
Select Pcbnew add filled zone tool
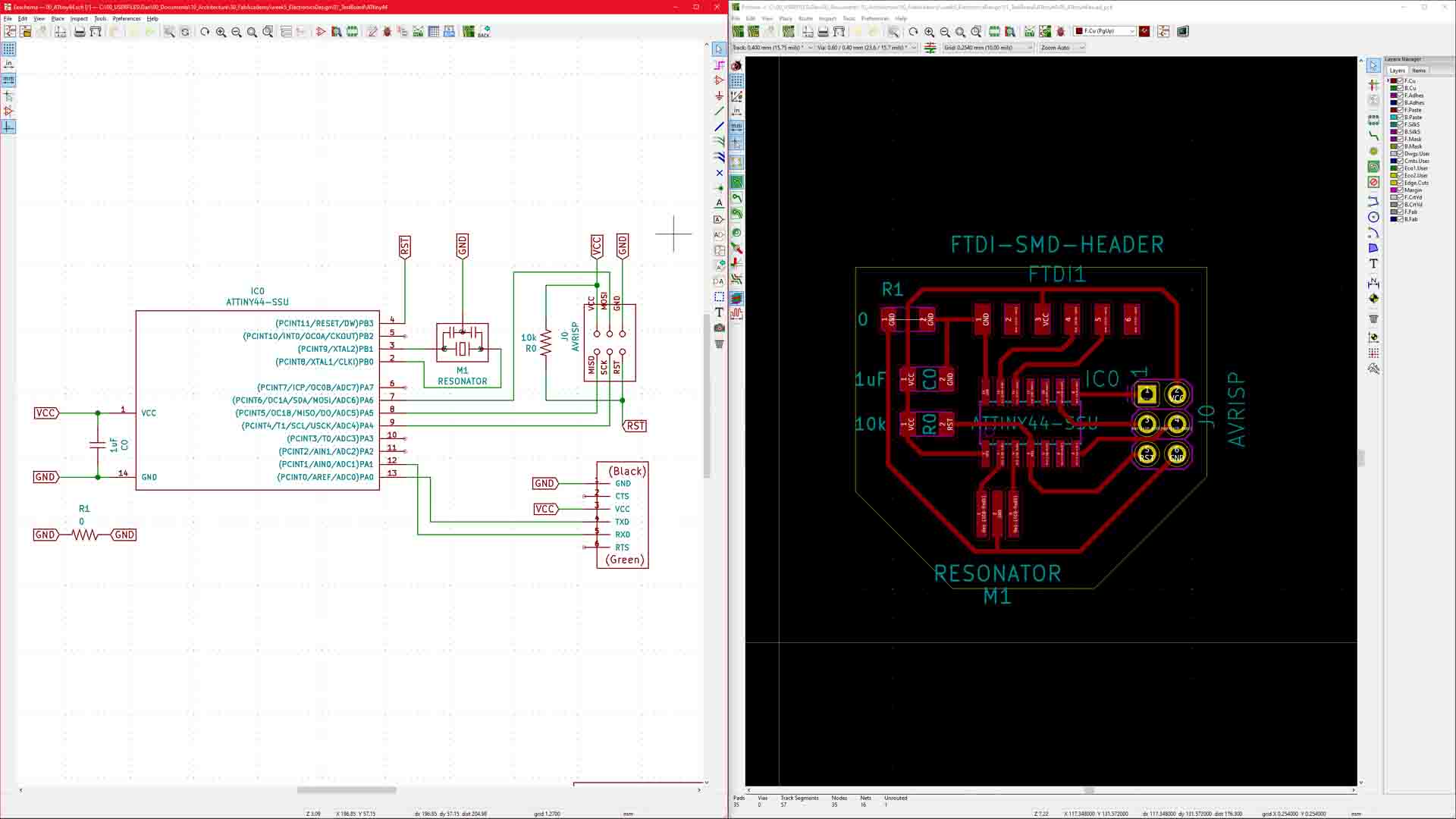coord(1373,167)
